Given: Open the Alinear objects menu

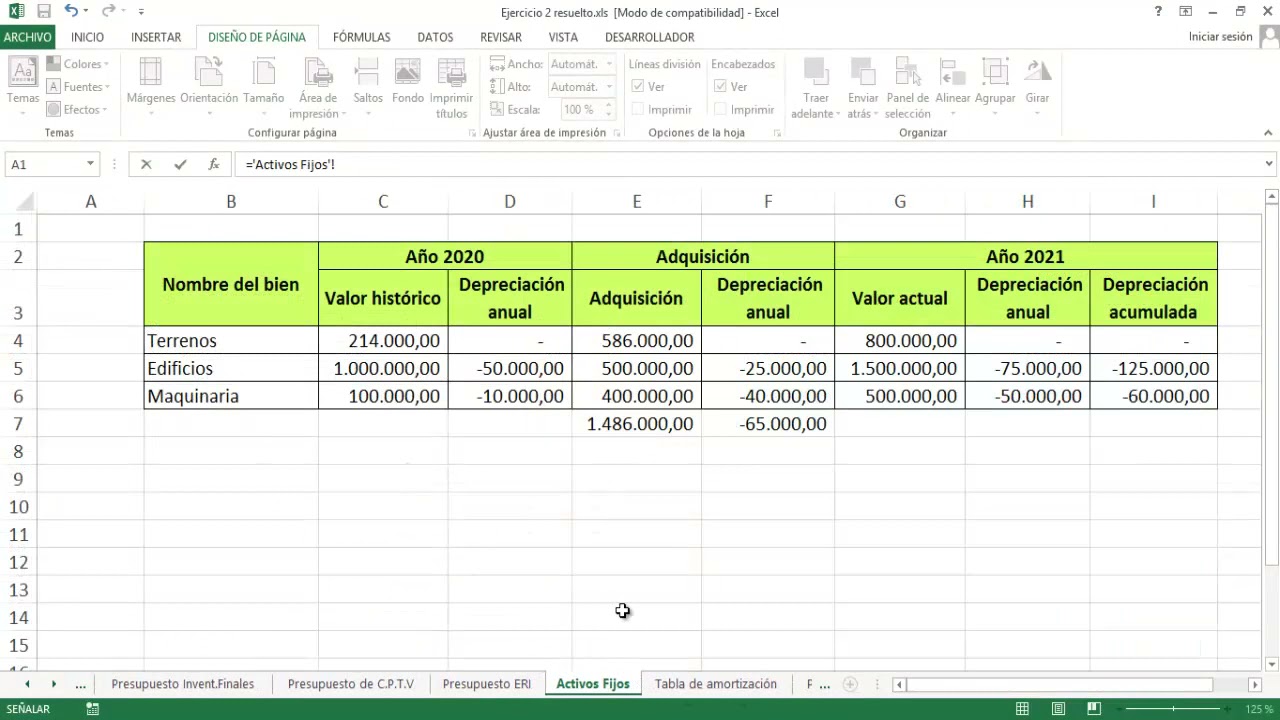Looking at the screenshot, I should [x=953, y=86].
